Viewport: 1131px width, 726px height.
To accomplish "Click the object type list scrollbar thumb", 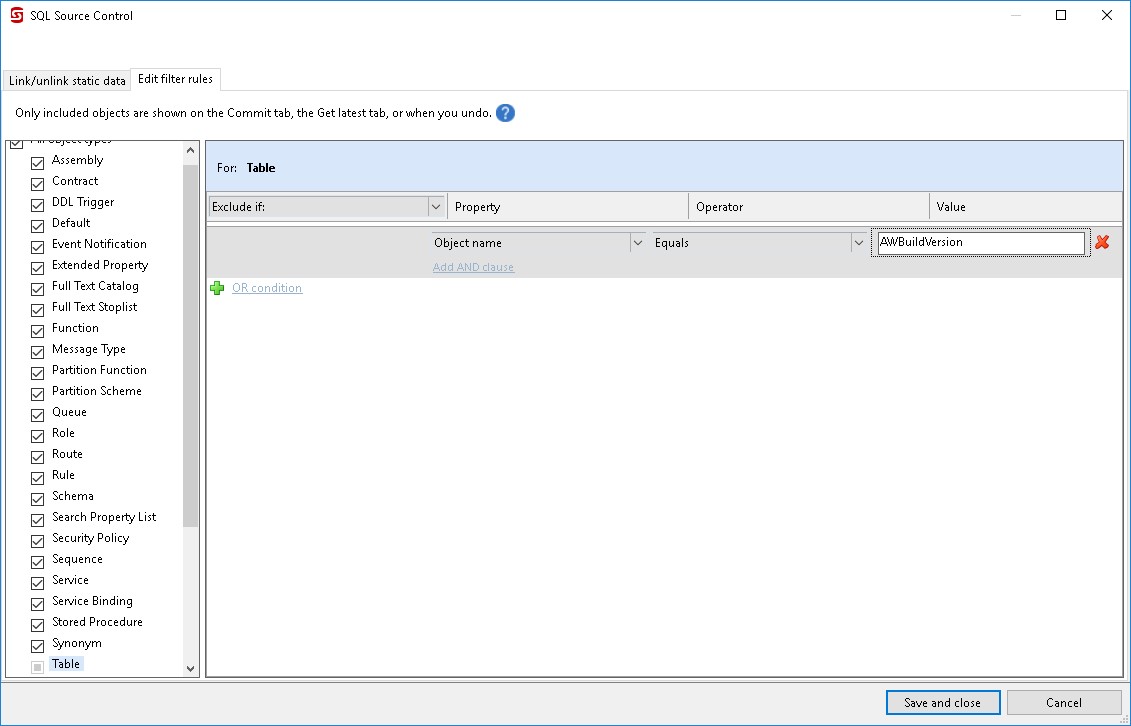I will (190, 346).
